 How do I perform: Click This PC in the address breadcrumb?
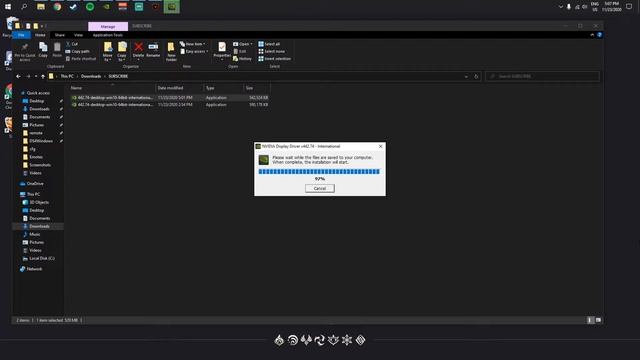67,76
